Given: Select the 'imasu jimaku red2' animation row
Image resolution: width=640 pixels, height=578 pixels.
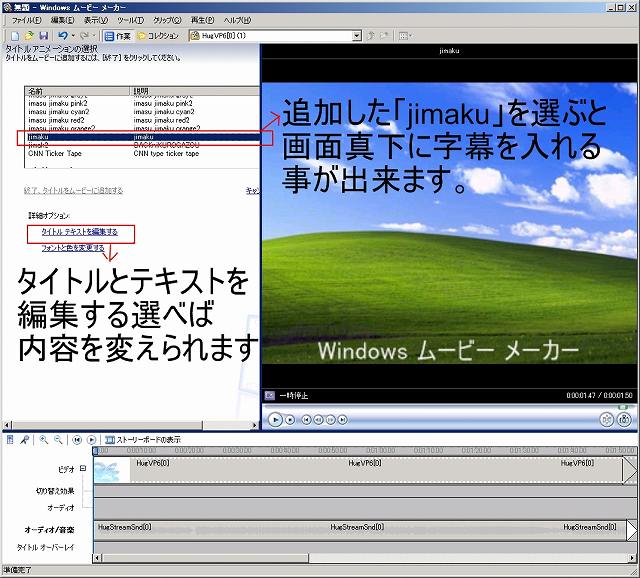Looking at the screenshot, I should [142, 120].
